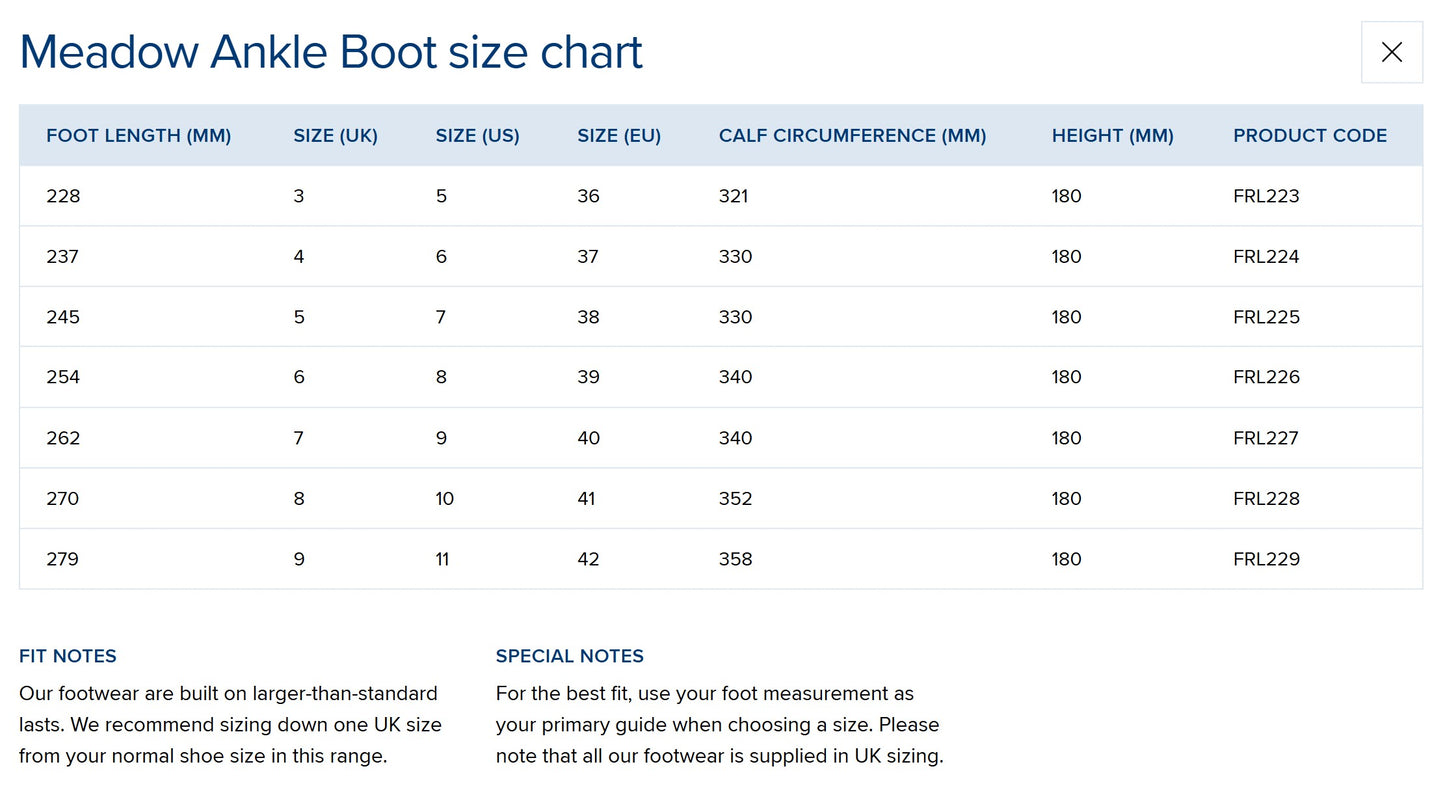Select calf circumference value 321
This screenshot has width=1445, height=786.
(733, 196)
